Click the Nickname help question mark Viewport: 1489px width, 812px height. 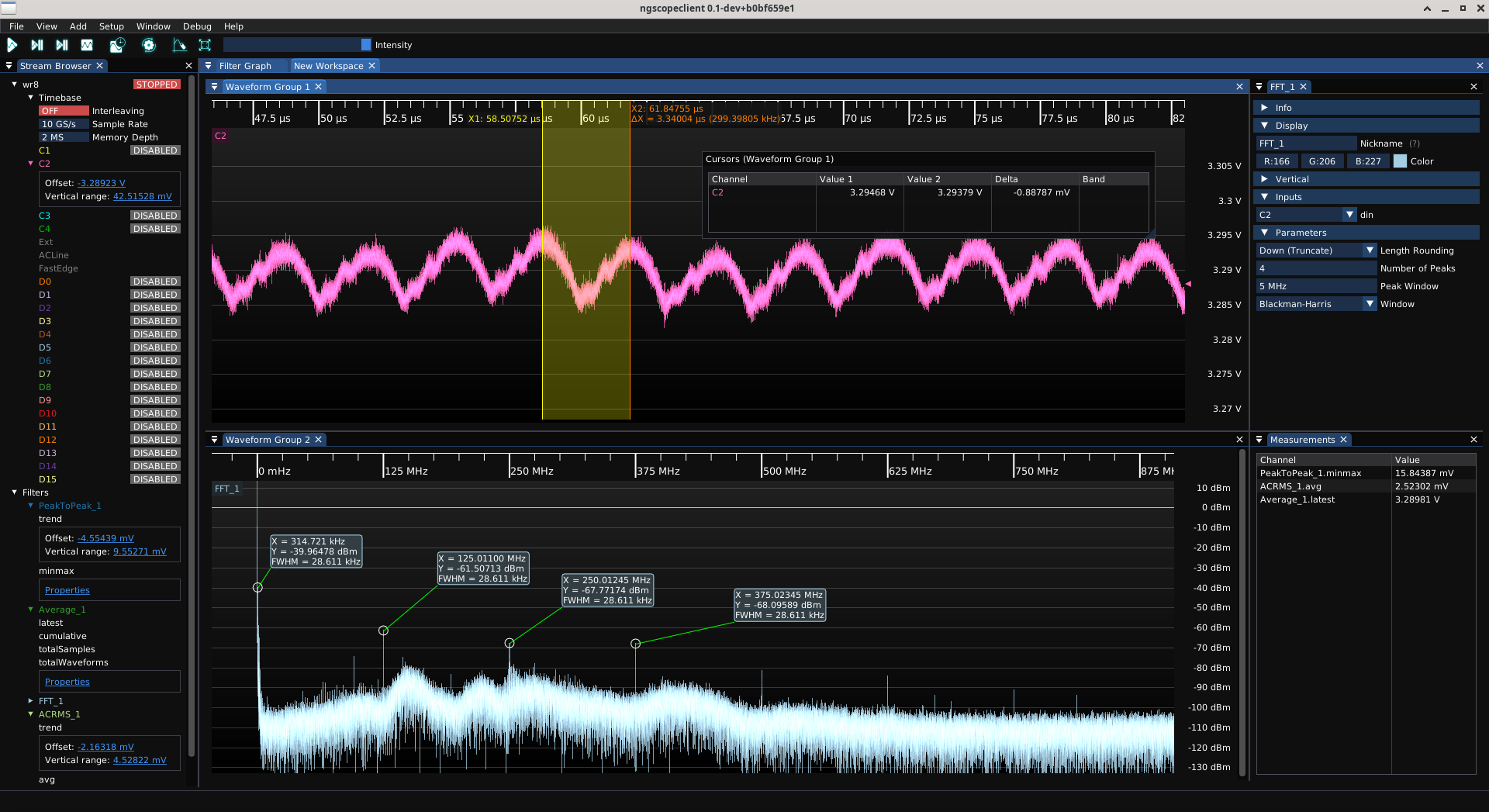(x=1415, y=143)
